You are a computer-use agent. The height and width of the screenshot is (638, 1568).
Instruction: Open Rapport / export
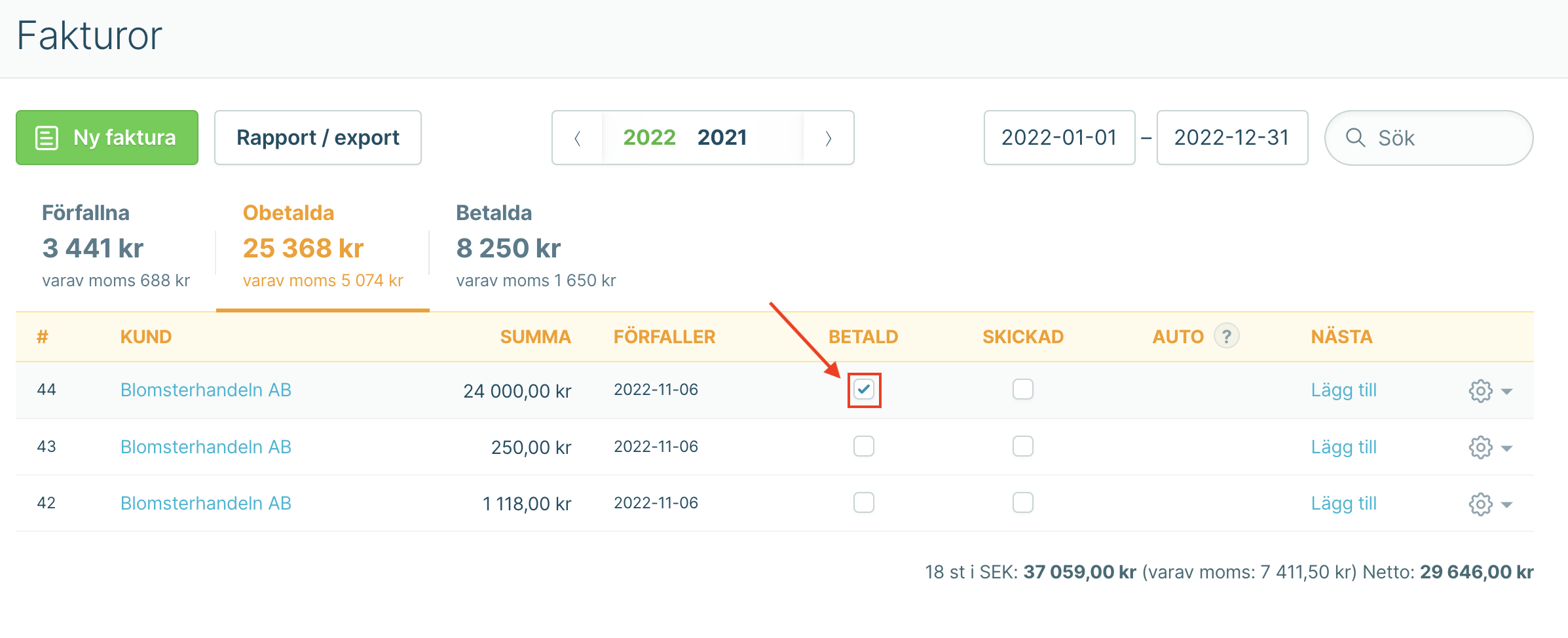click(318, 138)
